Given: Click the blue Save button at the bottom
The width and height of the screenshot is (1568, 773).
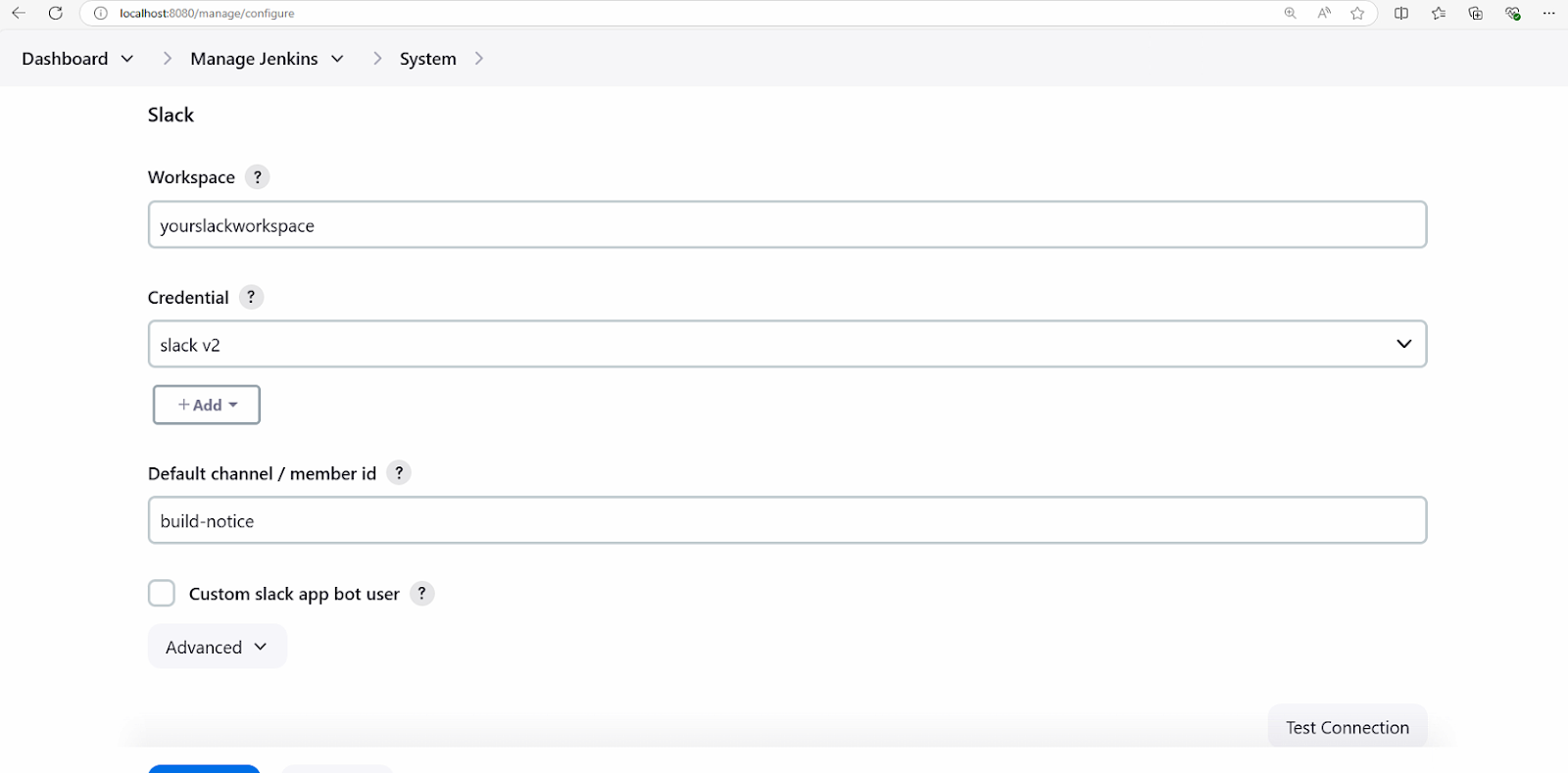Looking at the screenshot, I should point(204,769).
